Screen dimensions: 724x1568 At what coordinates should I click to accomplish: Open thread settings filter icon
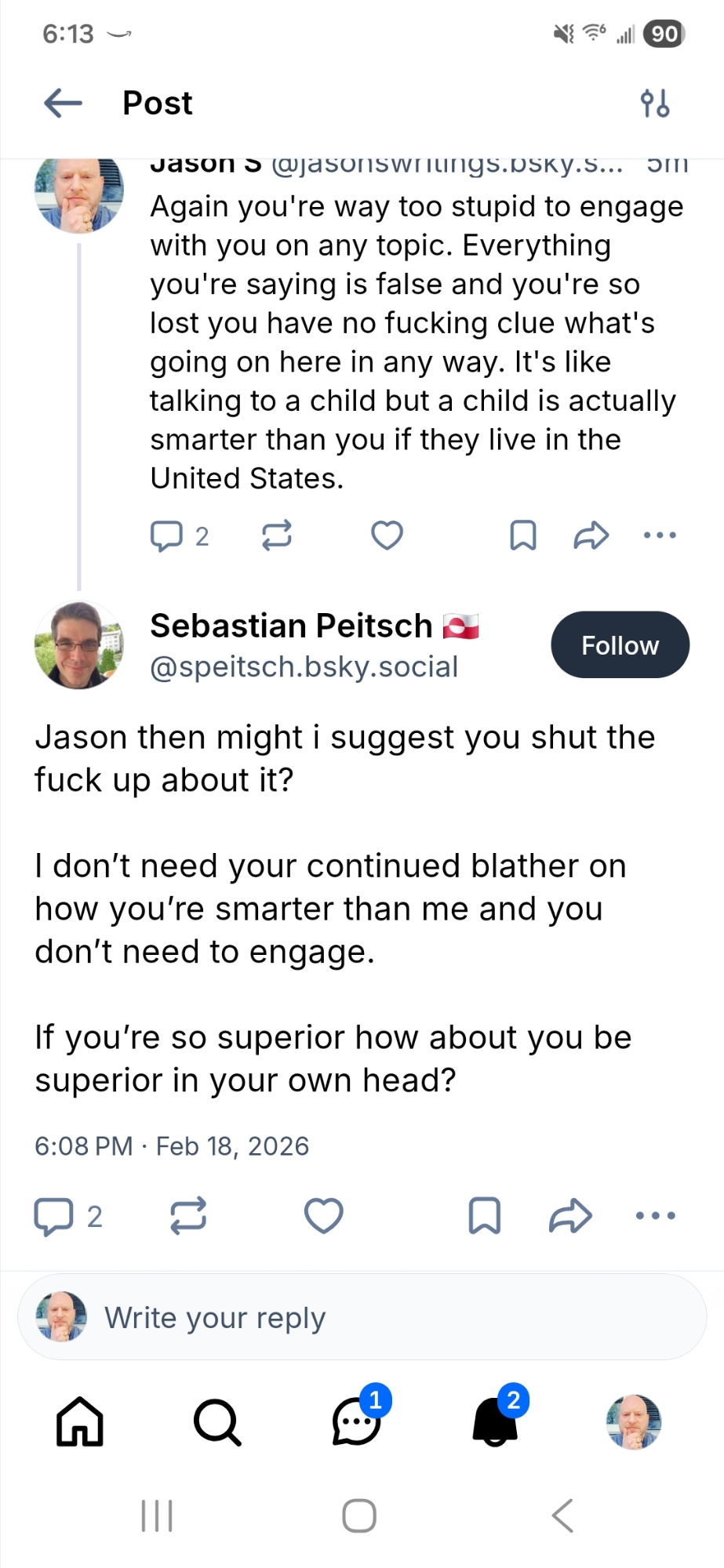click(x=654, y=103)
